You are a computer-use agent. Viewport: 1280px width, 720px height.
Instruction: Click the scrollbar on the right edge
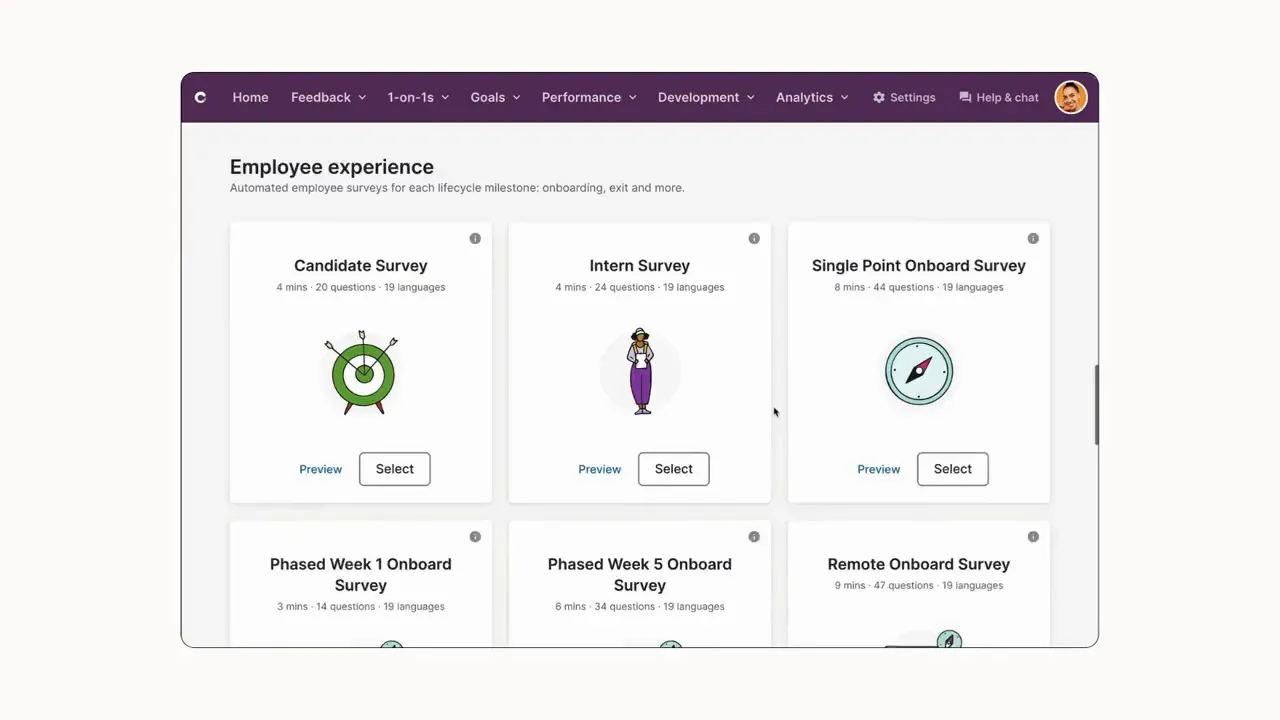pos(1095,405)
